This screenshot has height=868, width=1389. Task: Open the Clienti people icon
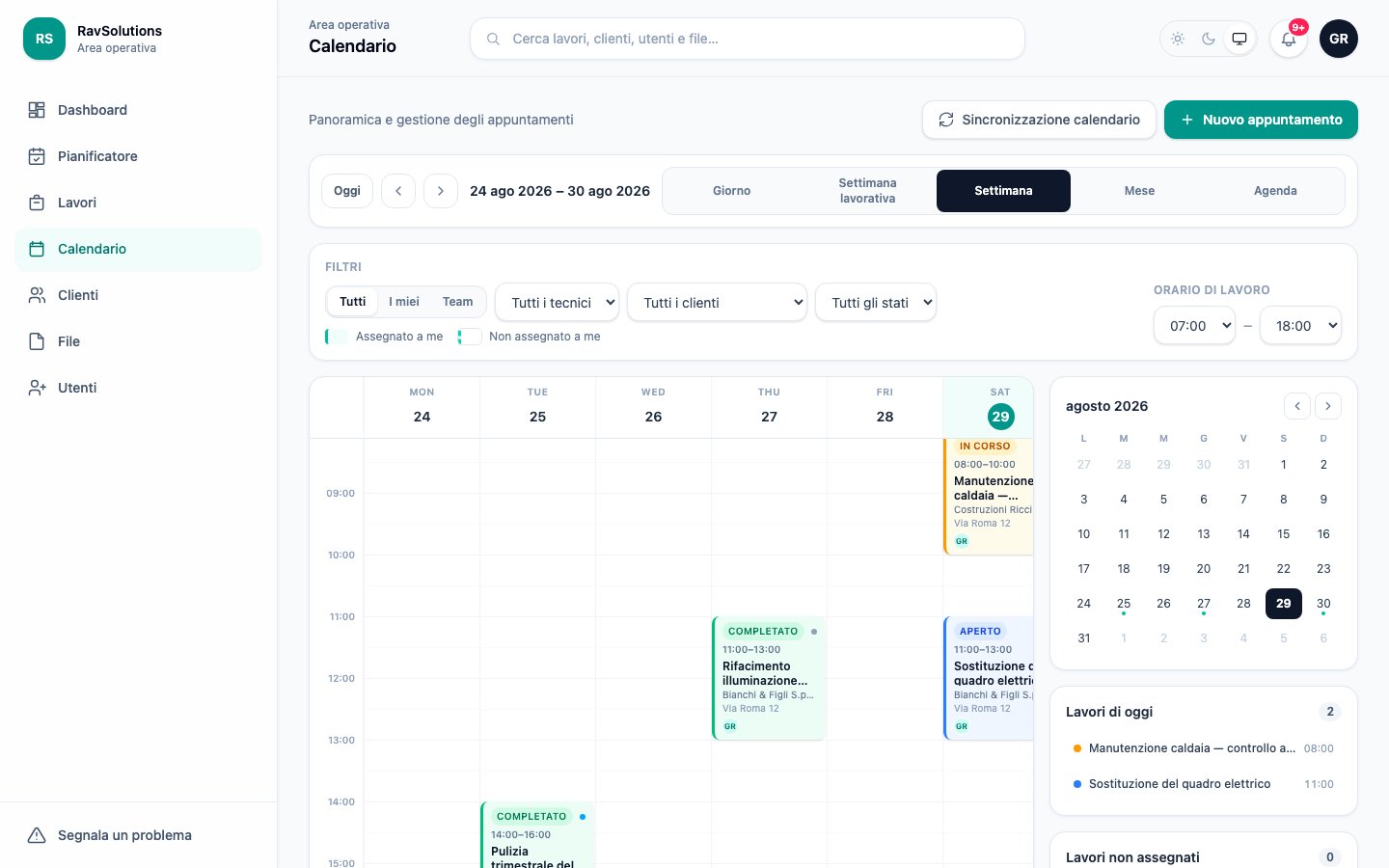tap(37, 295)
